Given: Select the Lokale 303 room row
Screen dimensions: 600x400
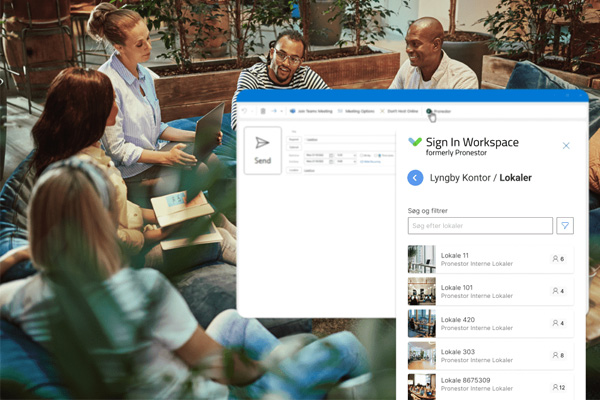Looking at the screenshot, I should (x=491, y=356).
